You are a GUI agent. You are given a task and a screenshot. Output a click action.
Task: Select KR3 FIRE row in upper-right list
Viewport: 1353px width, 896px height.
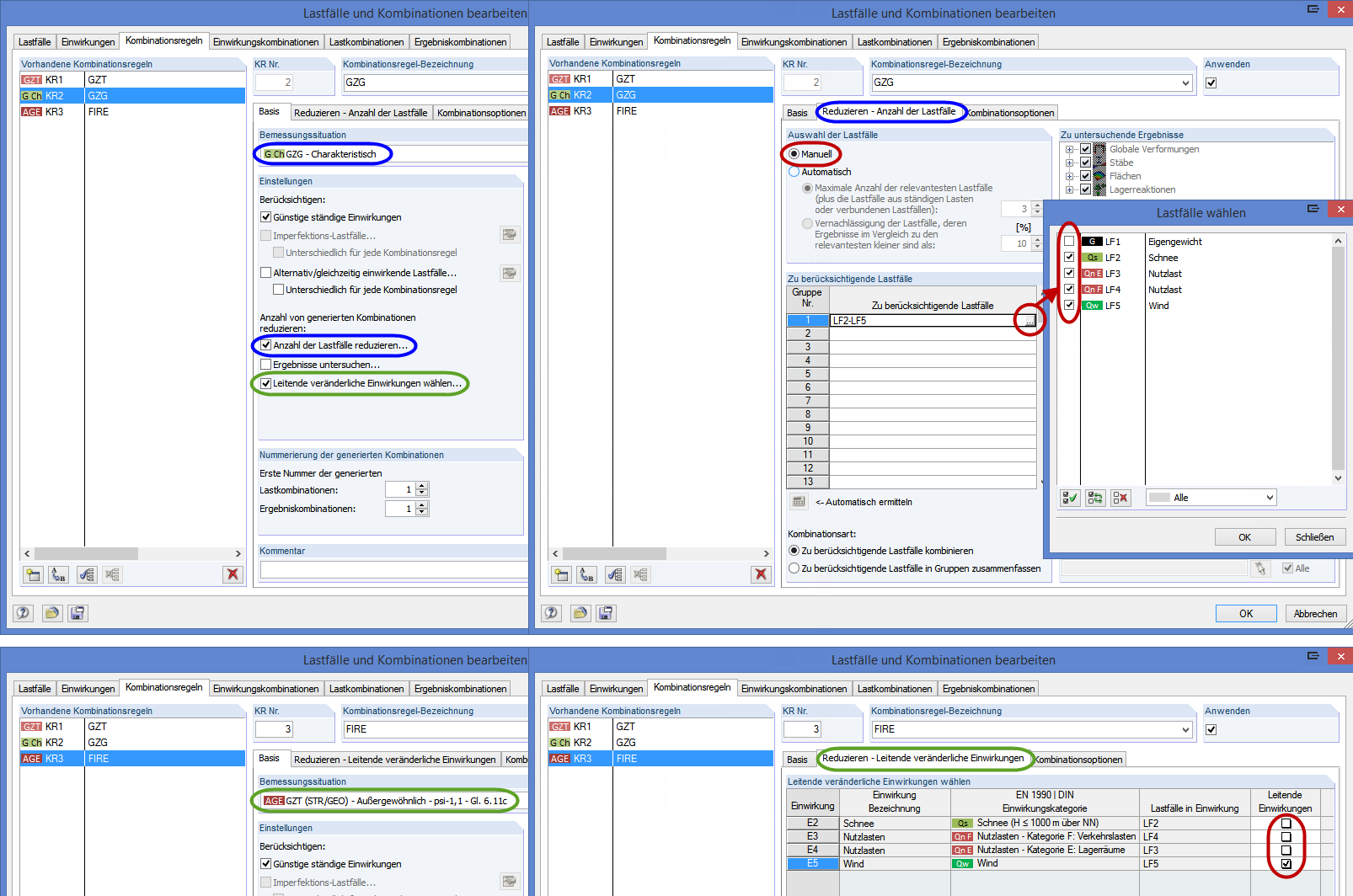(660, 111)
